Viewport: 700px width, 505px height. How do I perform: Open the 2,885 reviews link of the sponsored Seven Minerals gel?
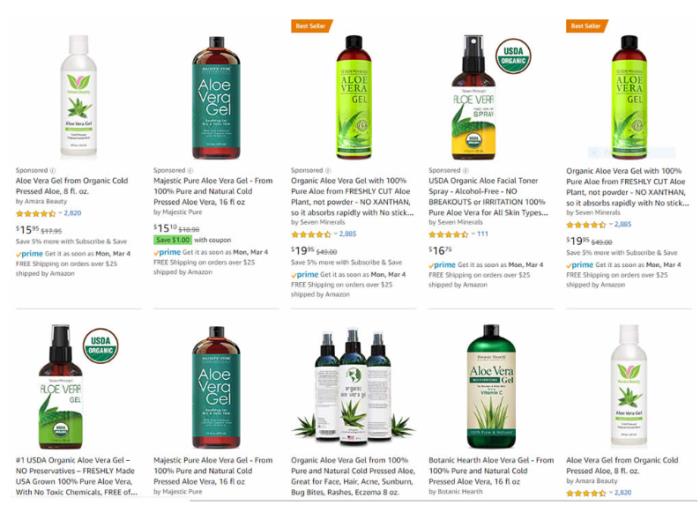(x=347, y=234)
